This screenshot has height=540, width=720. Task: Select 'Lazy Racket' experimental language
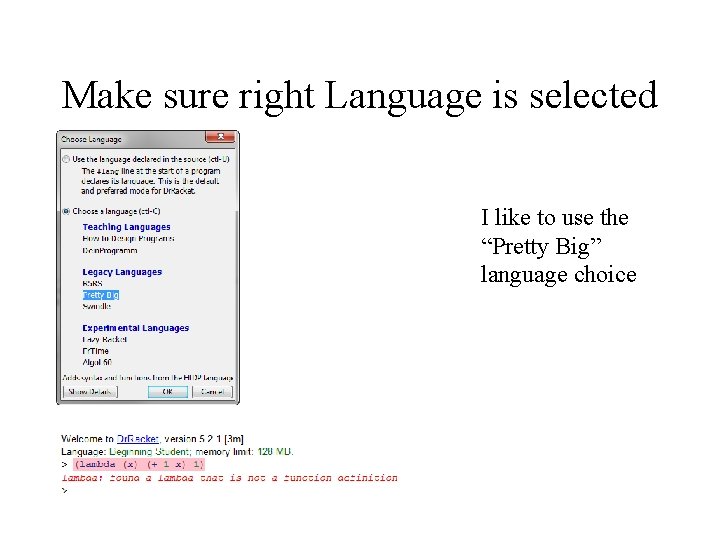pyautogui.click(x=104, y=339)
